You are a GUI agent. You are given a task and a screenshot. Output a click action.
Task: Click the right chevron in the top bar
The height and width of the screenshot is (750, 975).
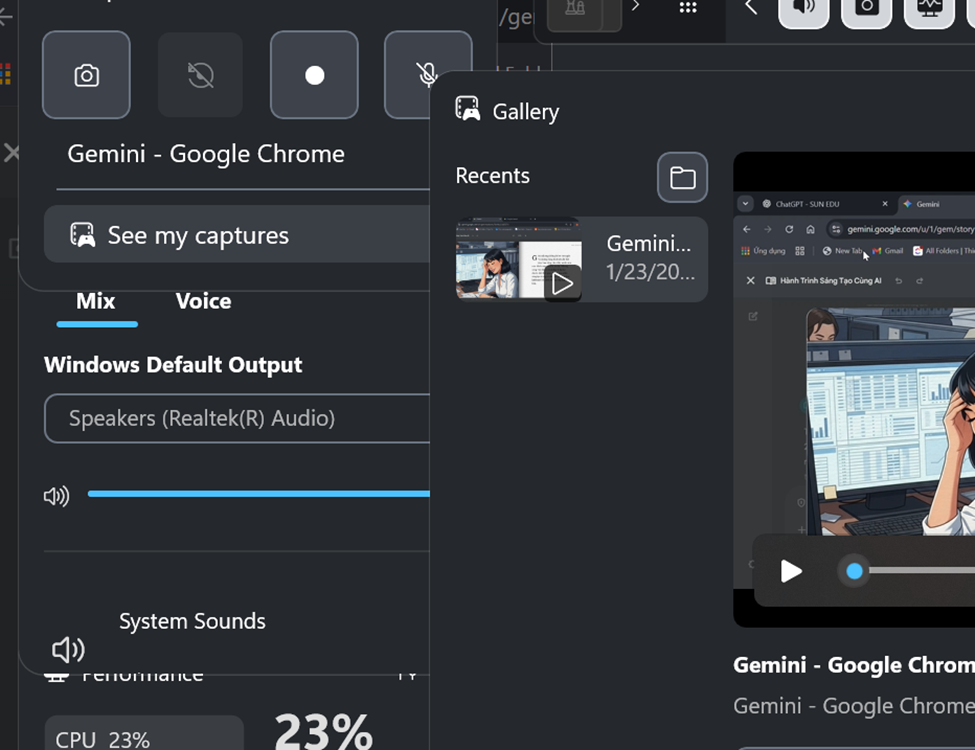[x=635, y=8]
